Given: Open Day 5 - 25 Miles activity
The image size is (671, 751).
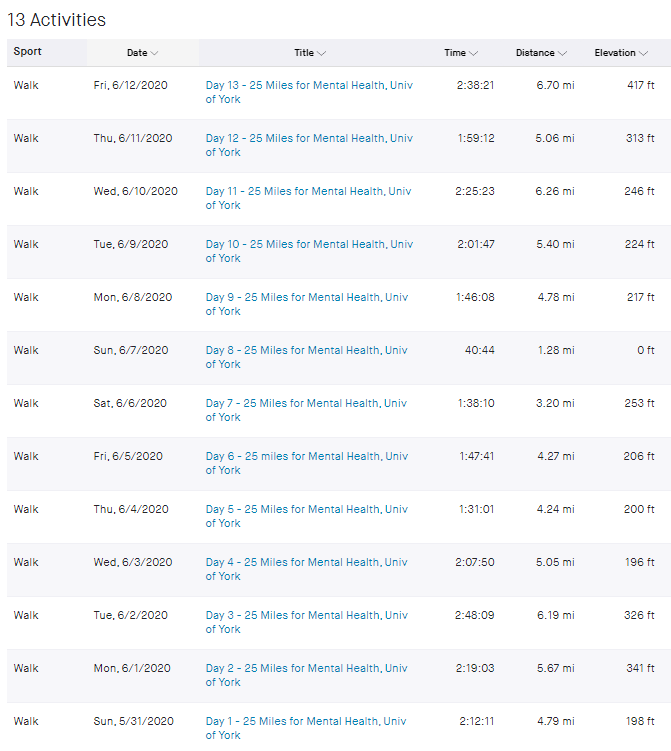Looking at the screenshot, I should point(307,516).
